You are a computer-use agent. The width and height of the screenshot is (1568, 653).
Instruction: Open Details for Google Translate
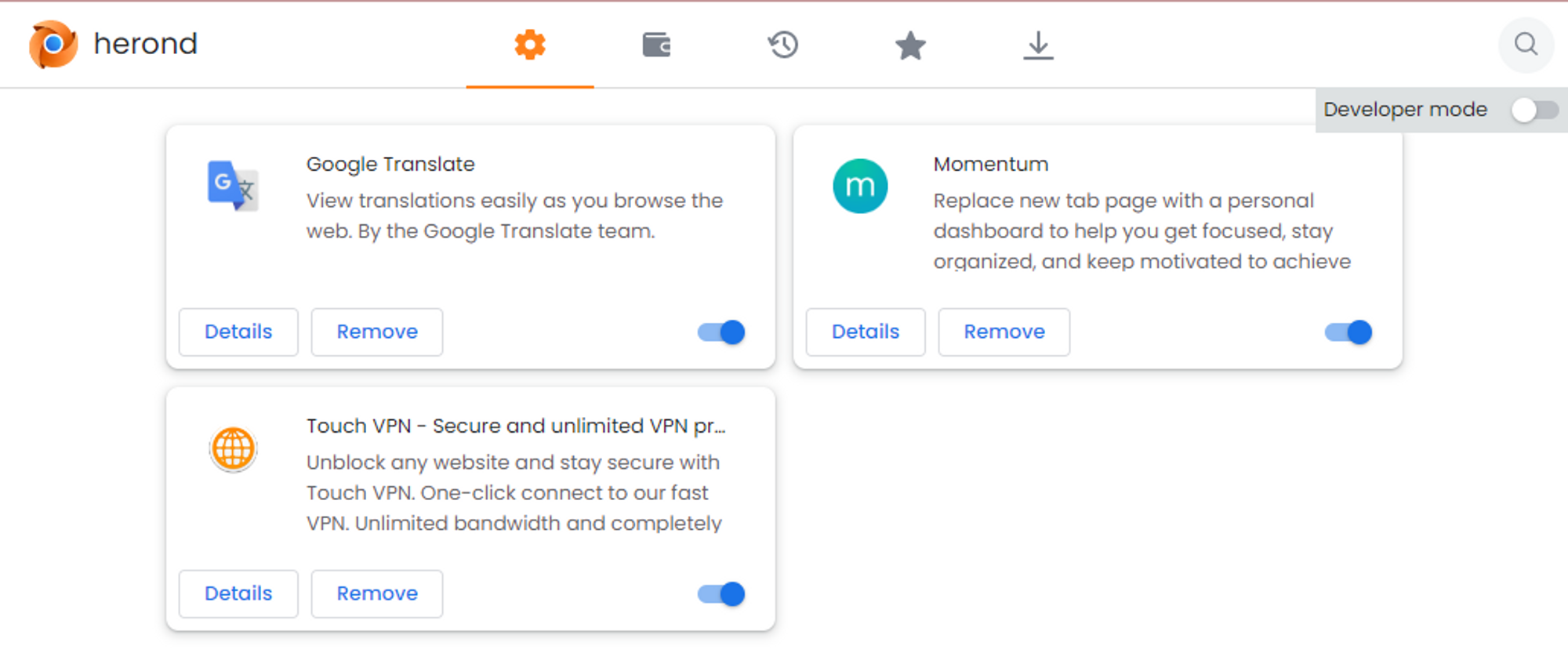tap(238, 332)
